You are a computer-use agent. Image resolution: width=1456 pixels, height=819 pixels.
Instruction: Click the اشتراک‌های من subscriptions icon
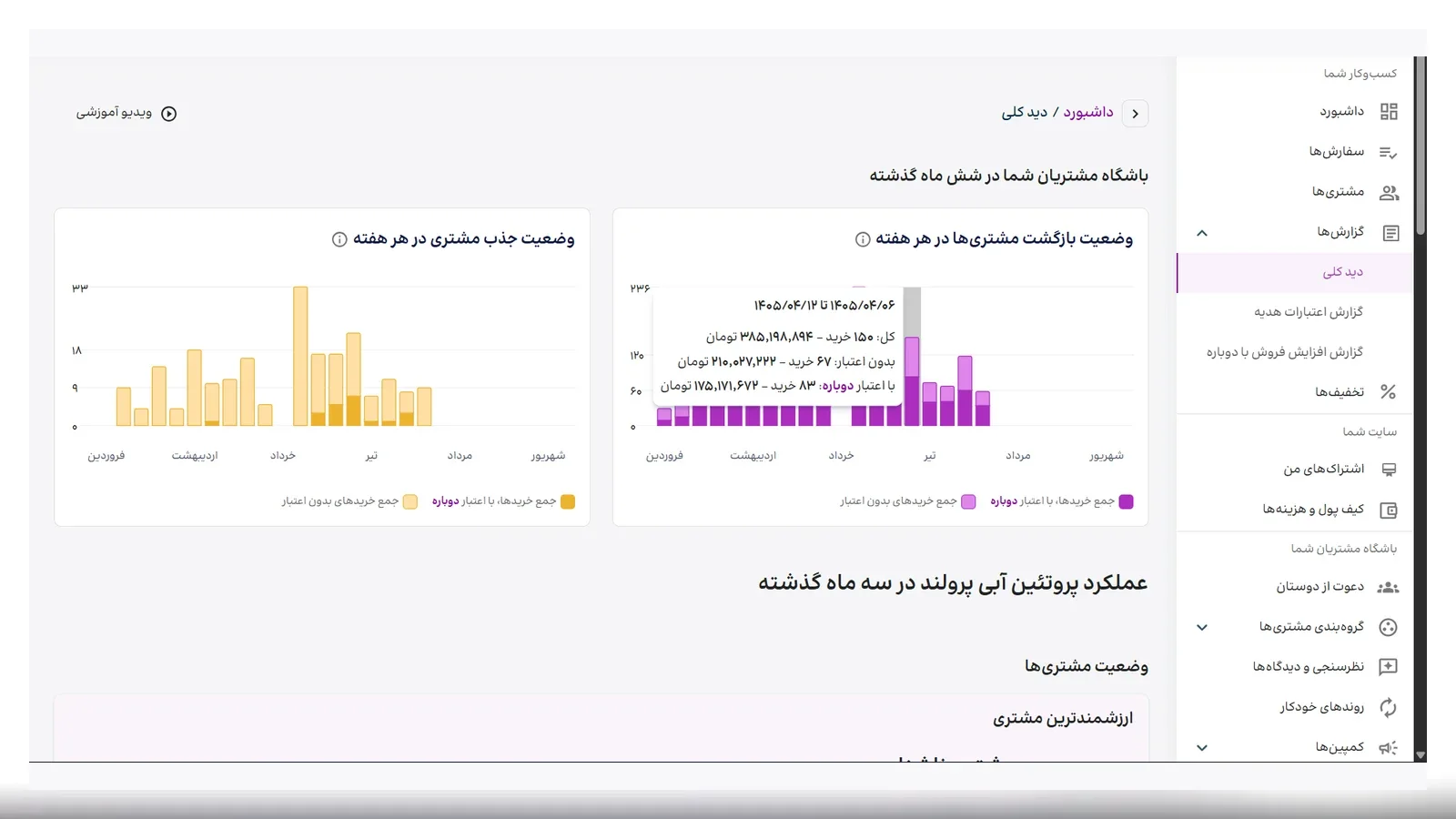tap(1389, 470)
